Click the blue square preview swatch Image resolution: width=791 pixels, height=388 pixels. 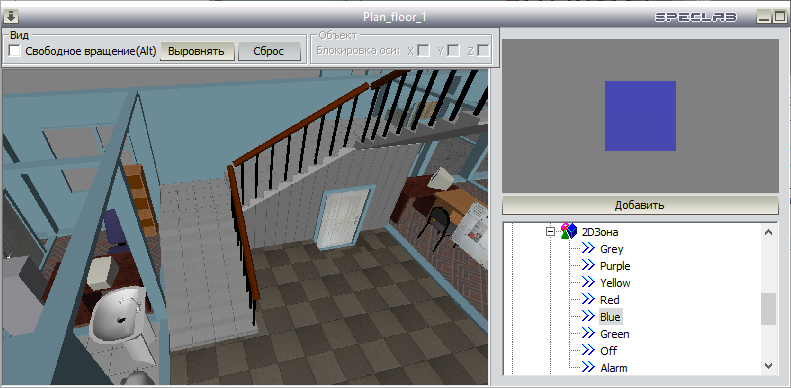point(640,116)
